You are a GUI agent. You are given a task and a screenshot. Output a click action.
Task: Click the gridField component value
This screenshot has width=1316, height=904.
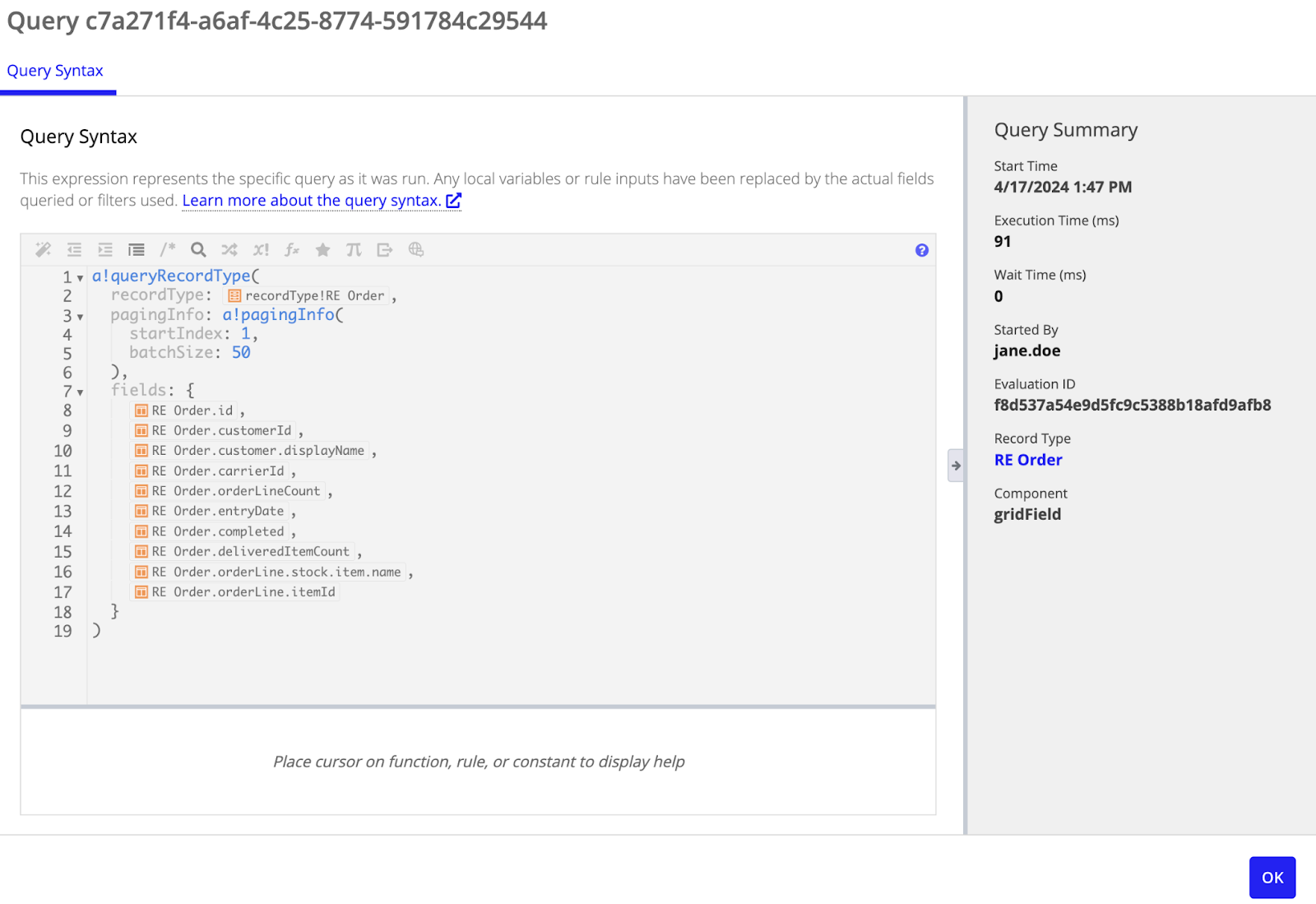coord(1027,514)
